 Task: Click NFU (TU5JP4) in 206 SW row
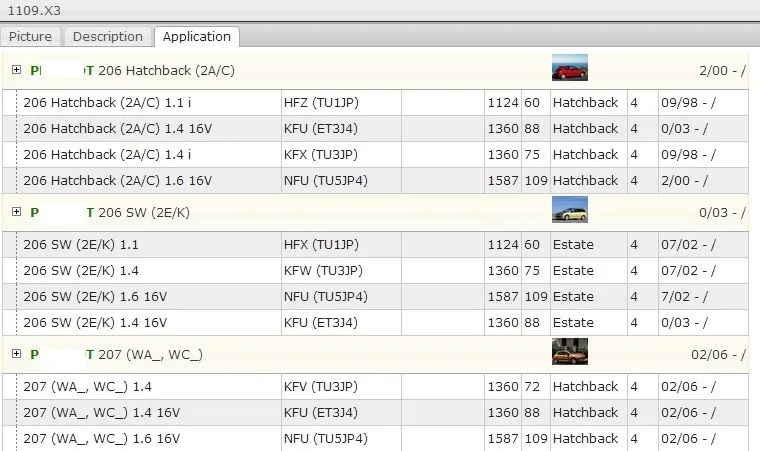326,297
